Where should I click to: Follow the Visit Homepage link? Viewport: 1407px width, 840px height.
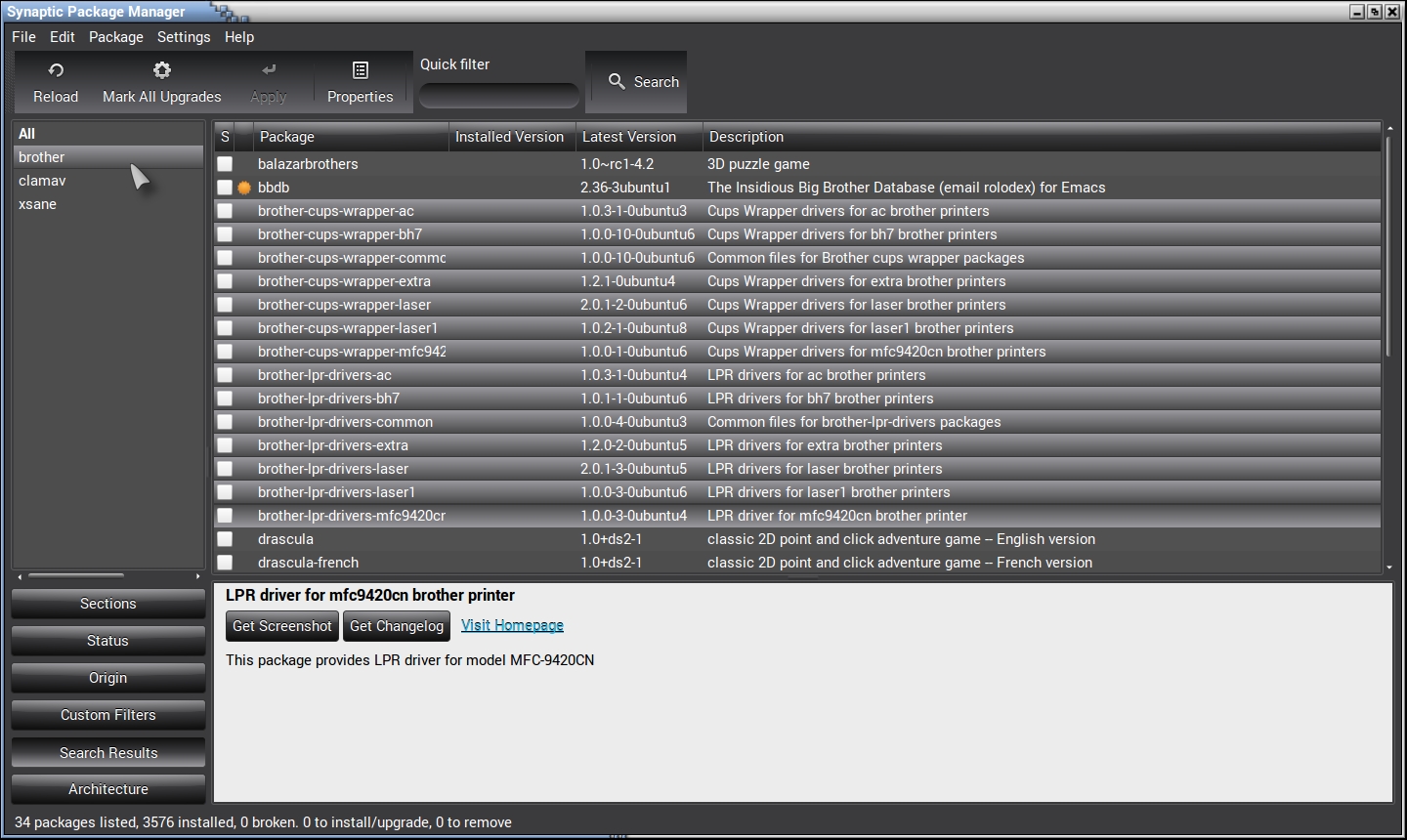[512, 625]
